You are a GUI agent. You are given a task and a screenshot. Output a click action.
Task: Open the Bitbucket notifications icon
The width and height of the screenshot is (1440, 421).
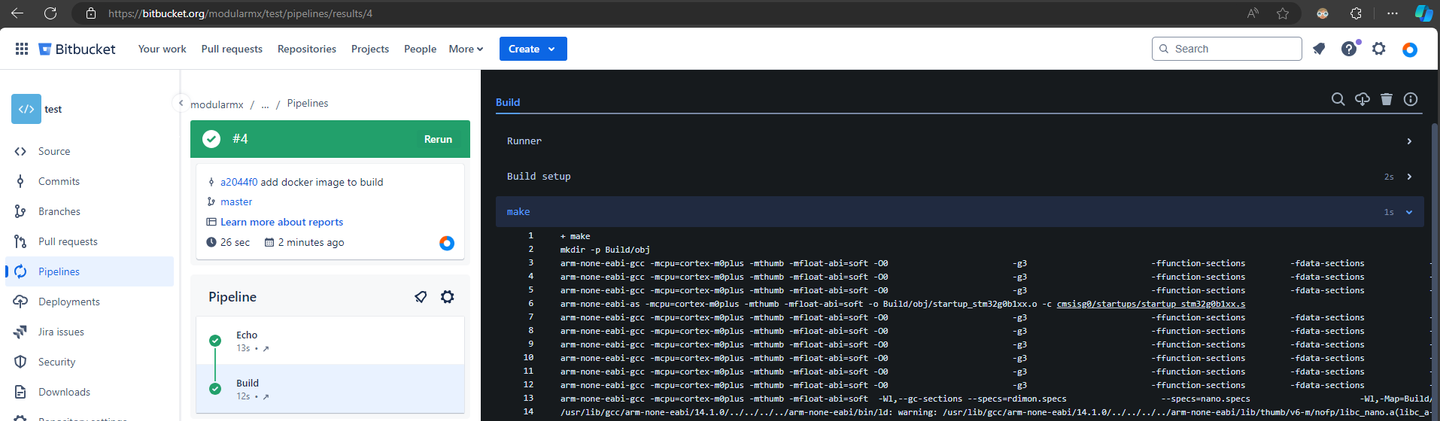pos(1319,49)
